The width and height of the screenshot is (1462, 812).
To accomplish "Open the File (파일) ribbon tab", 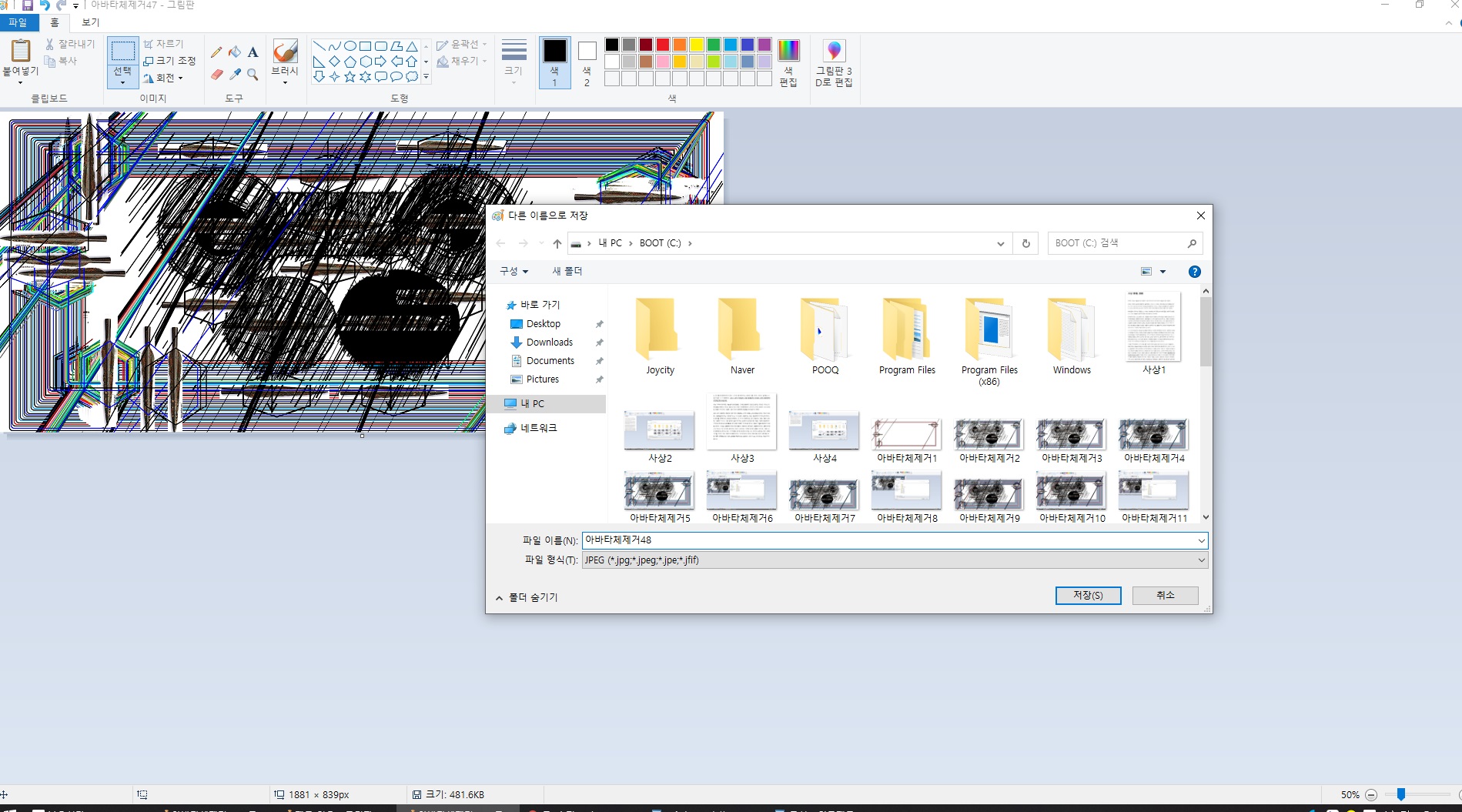I will tap(18, 22).
